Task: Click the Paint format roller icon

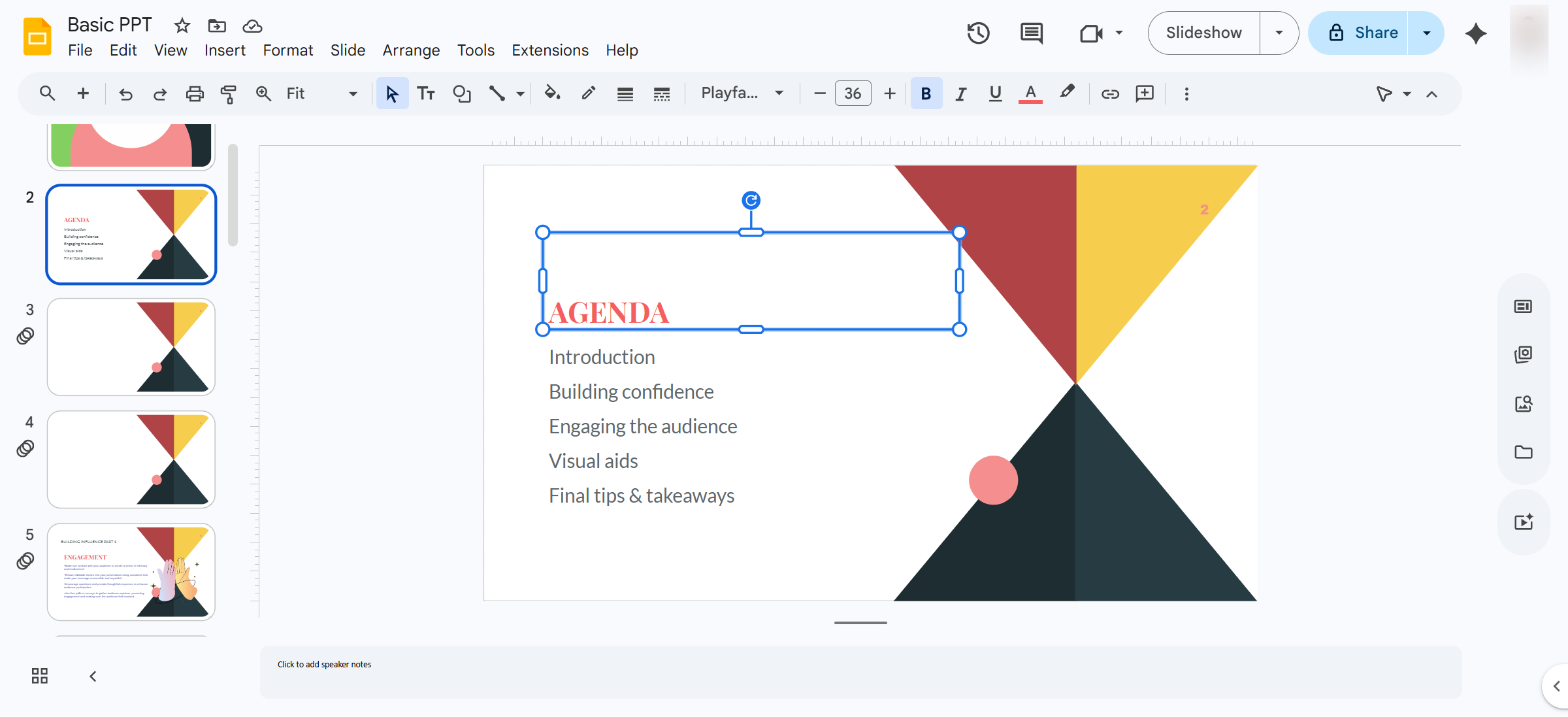Action: coord(228,93)
